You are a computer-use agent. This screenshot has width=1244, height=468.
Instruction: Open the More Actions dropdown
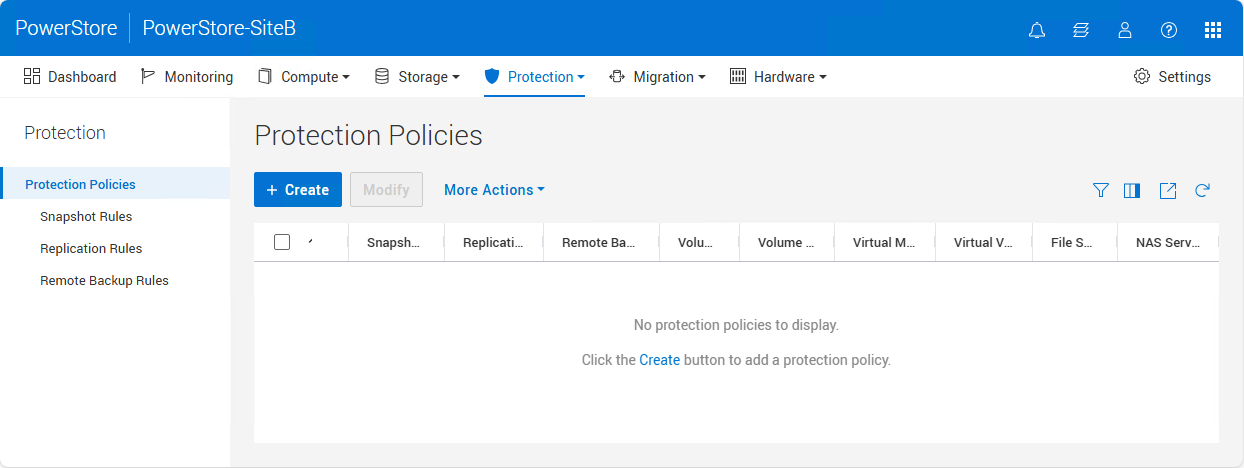pos(494,190)
